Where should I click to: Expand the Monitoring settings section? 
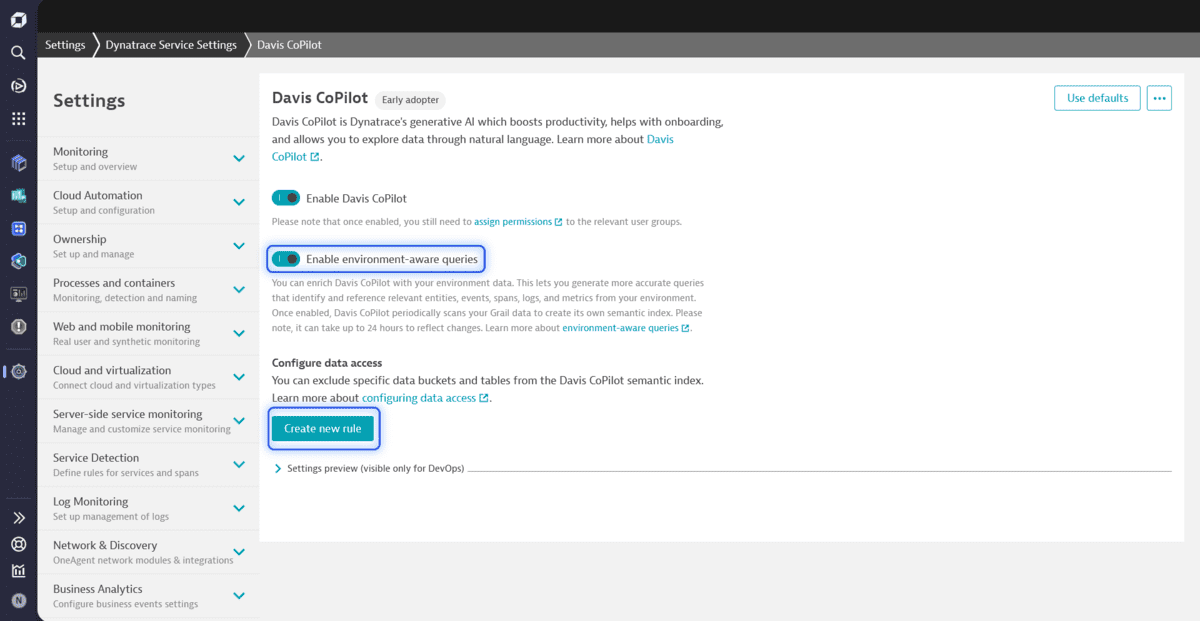148,158
